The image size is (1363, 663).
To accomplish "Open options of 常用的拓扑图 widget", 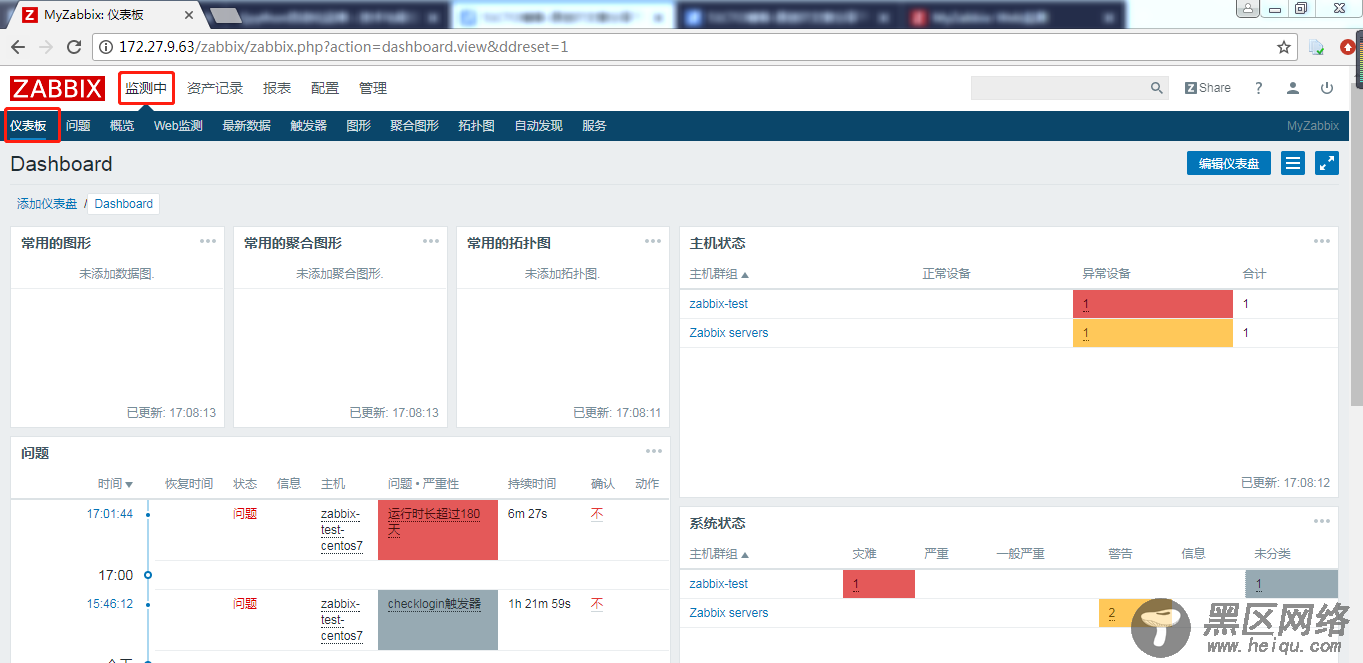I will (653, 241).
